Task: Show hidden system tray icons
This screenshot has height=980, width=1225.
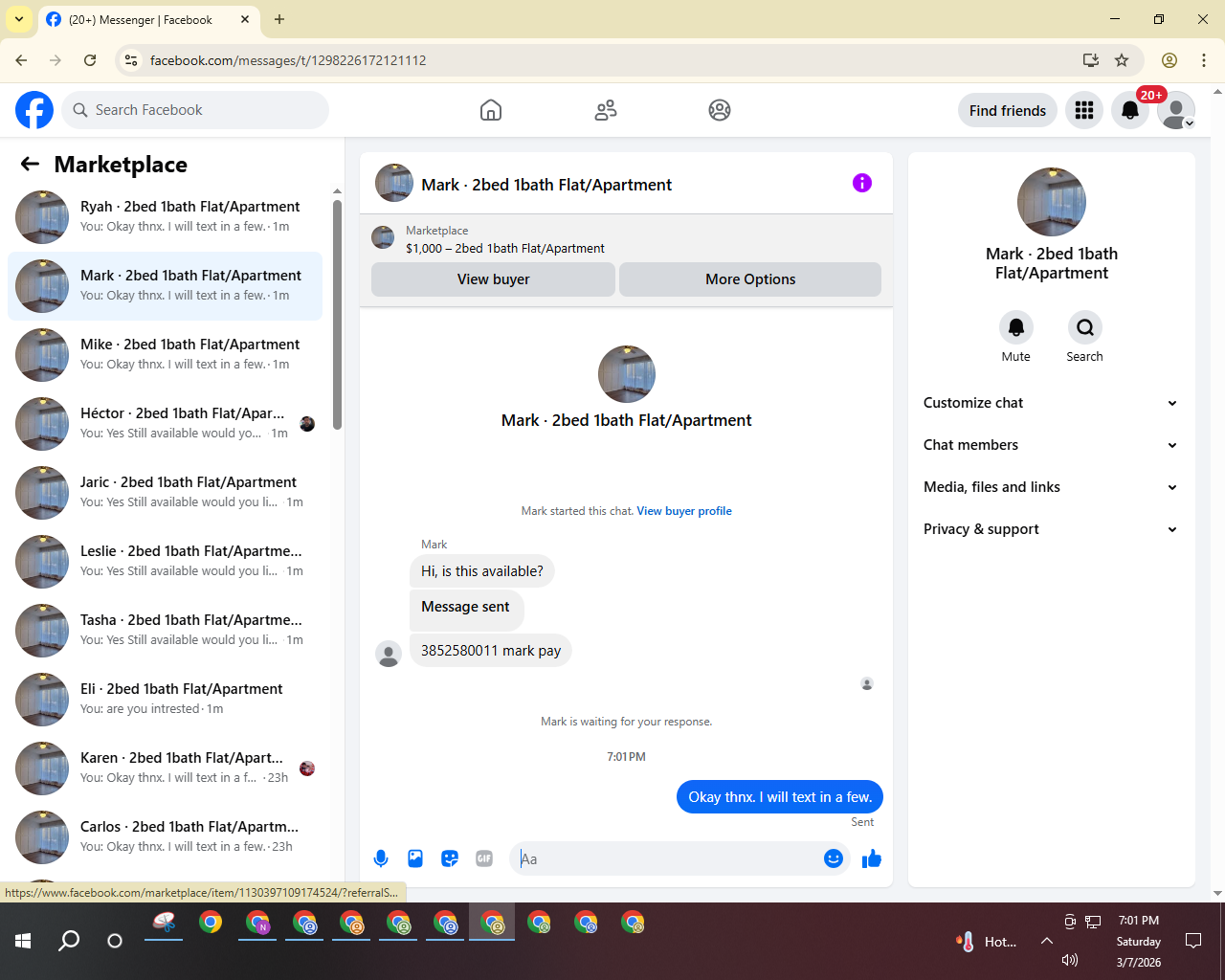Action: coord(1047,941)
